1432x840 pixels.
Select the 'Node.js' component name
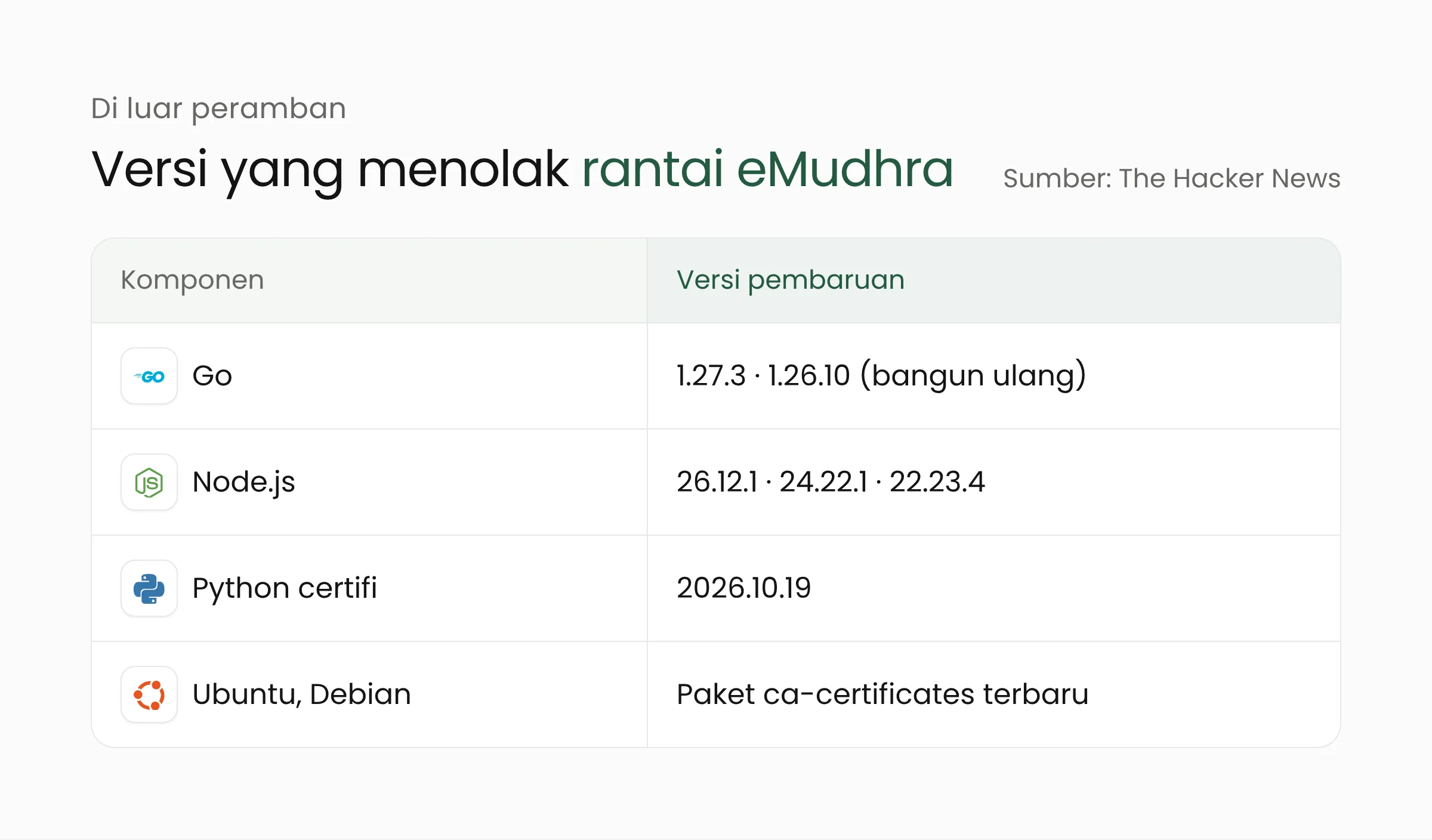pos(243,482)
